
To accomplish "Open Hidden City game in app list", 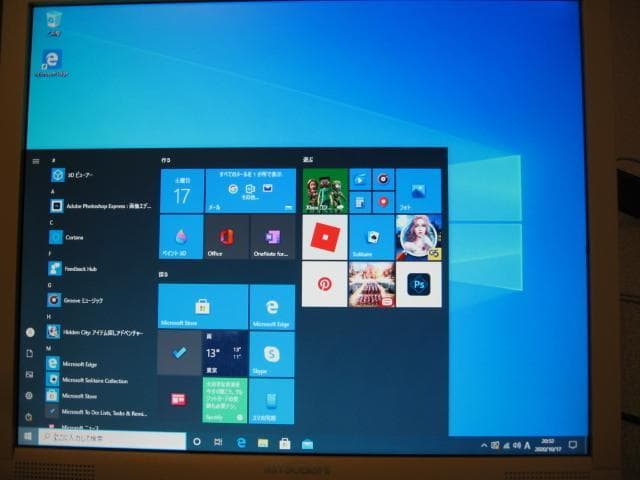I will click(99, 332).
